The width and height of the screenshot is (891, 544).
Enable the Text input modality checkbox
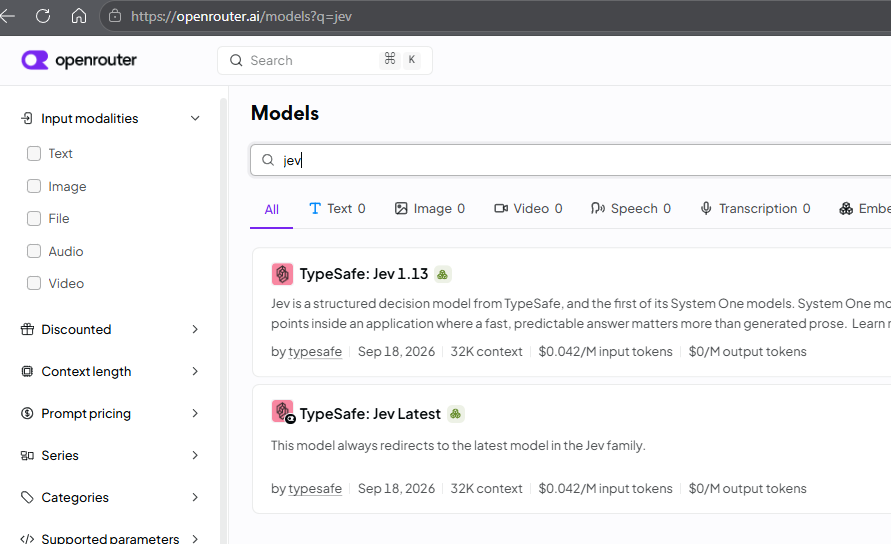click(x=34, y=153)
